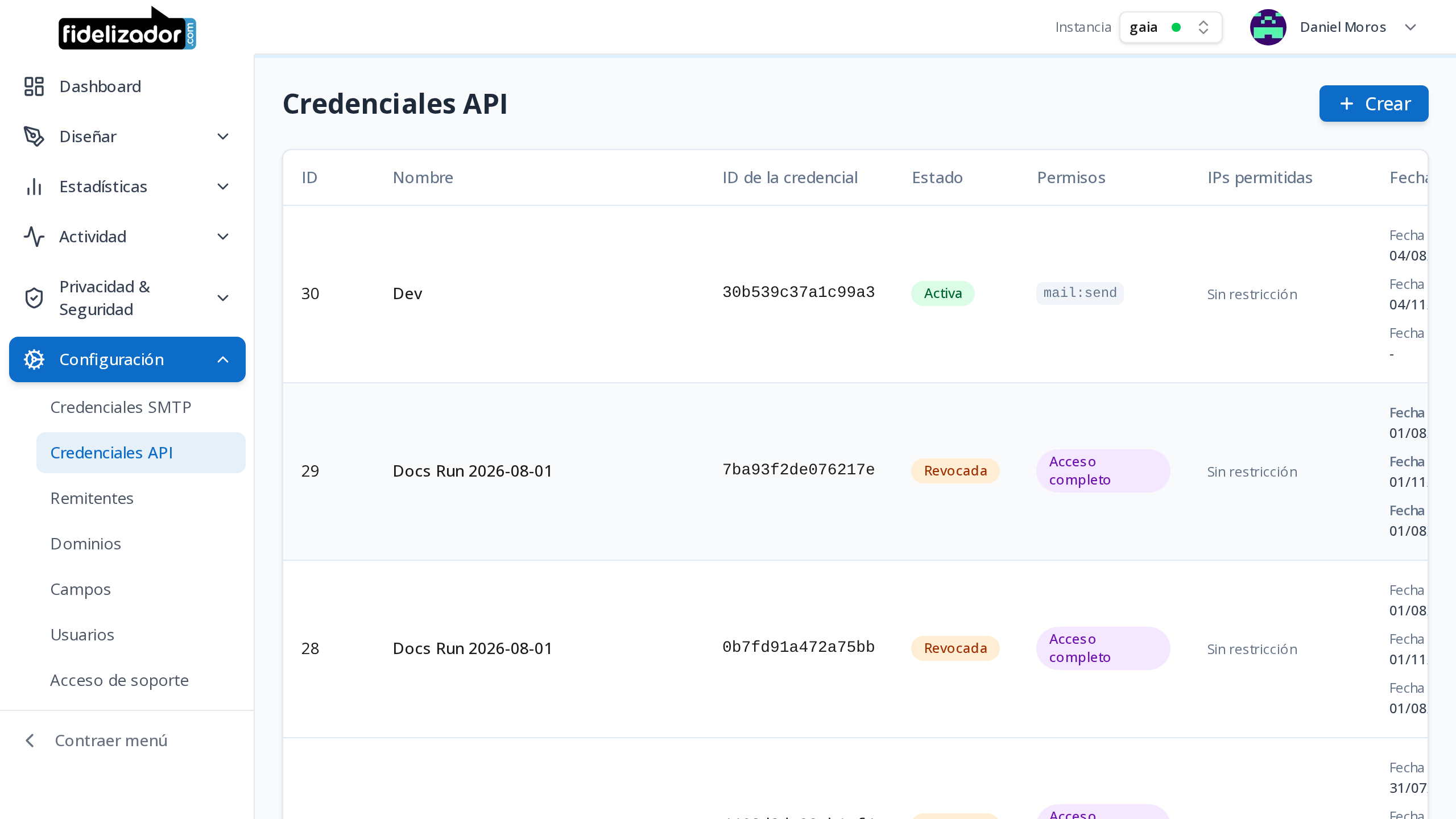1456x819 pixels.
Task: Open Credenciales SMTP submenu item
Action: (x=141, y=407)
